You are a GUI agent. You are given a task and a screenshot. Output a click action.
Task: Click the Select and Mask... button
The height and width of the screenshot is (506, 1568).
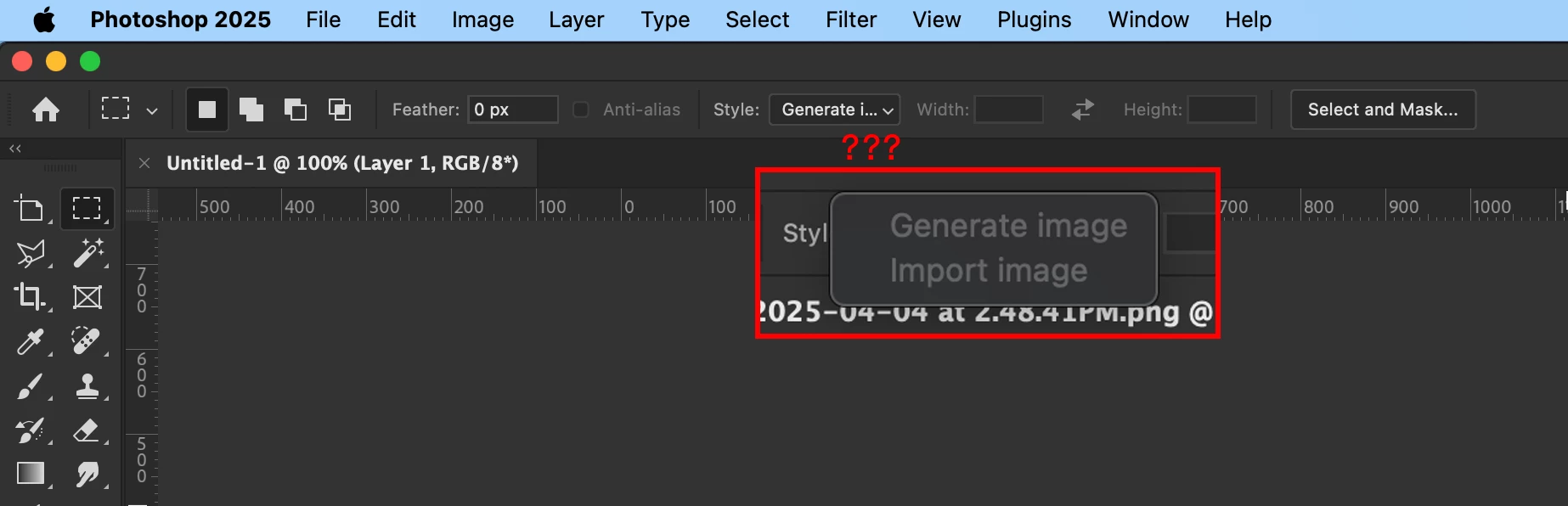pyautogui.click(x=1383, y=110)
